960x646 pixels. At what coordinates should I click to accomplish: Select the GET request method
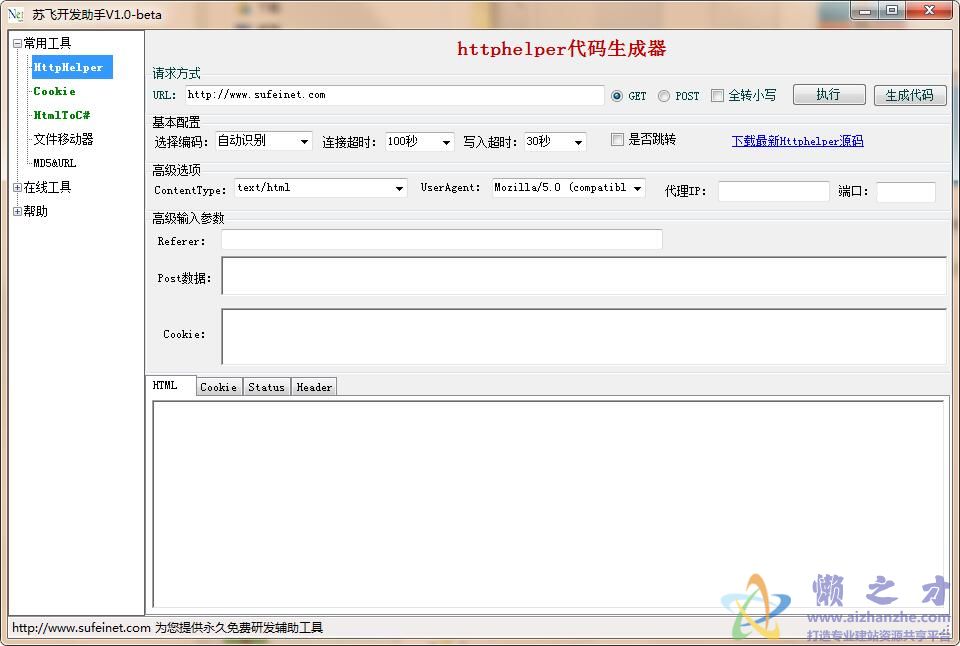click(617, 95)
